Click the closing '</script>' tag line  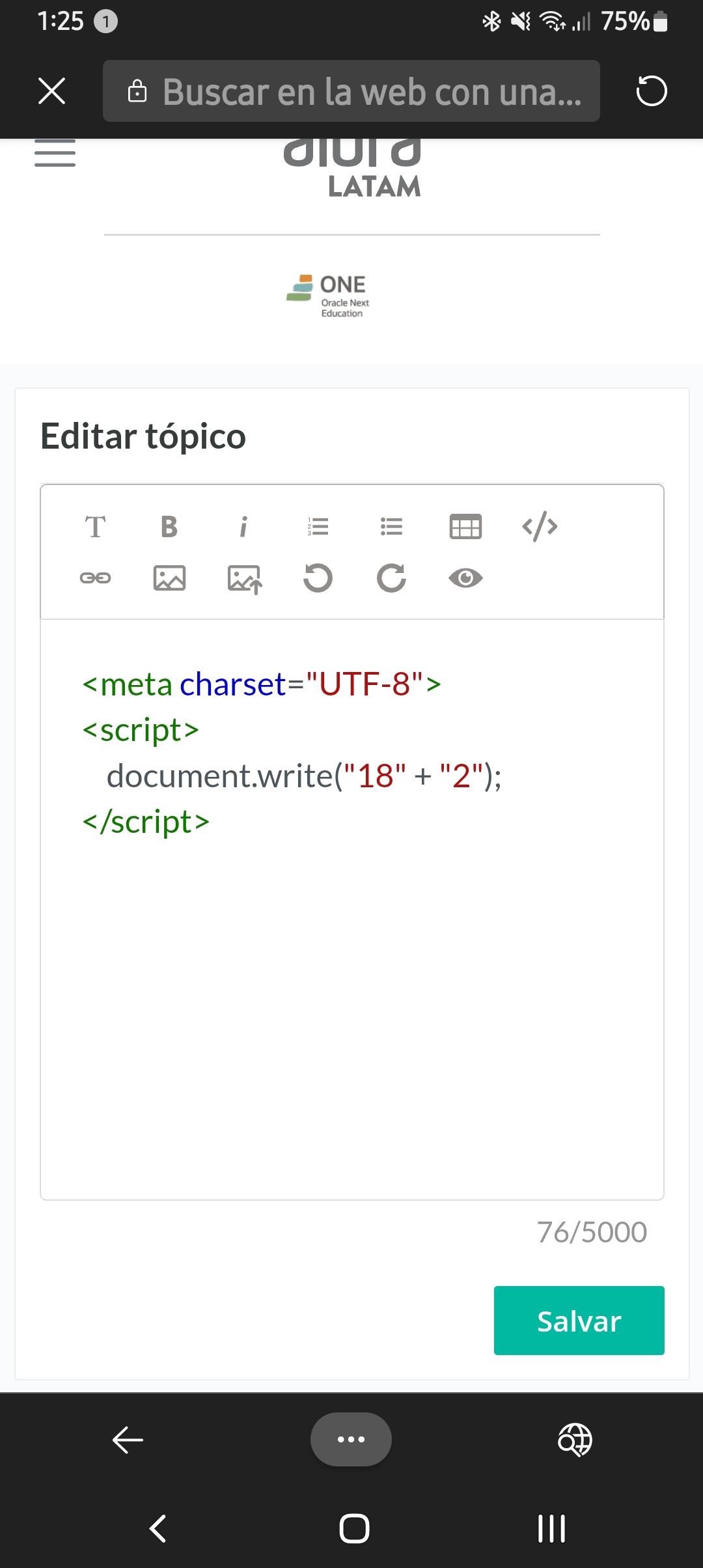pos(146,822)
